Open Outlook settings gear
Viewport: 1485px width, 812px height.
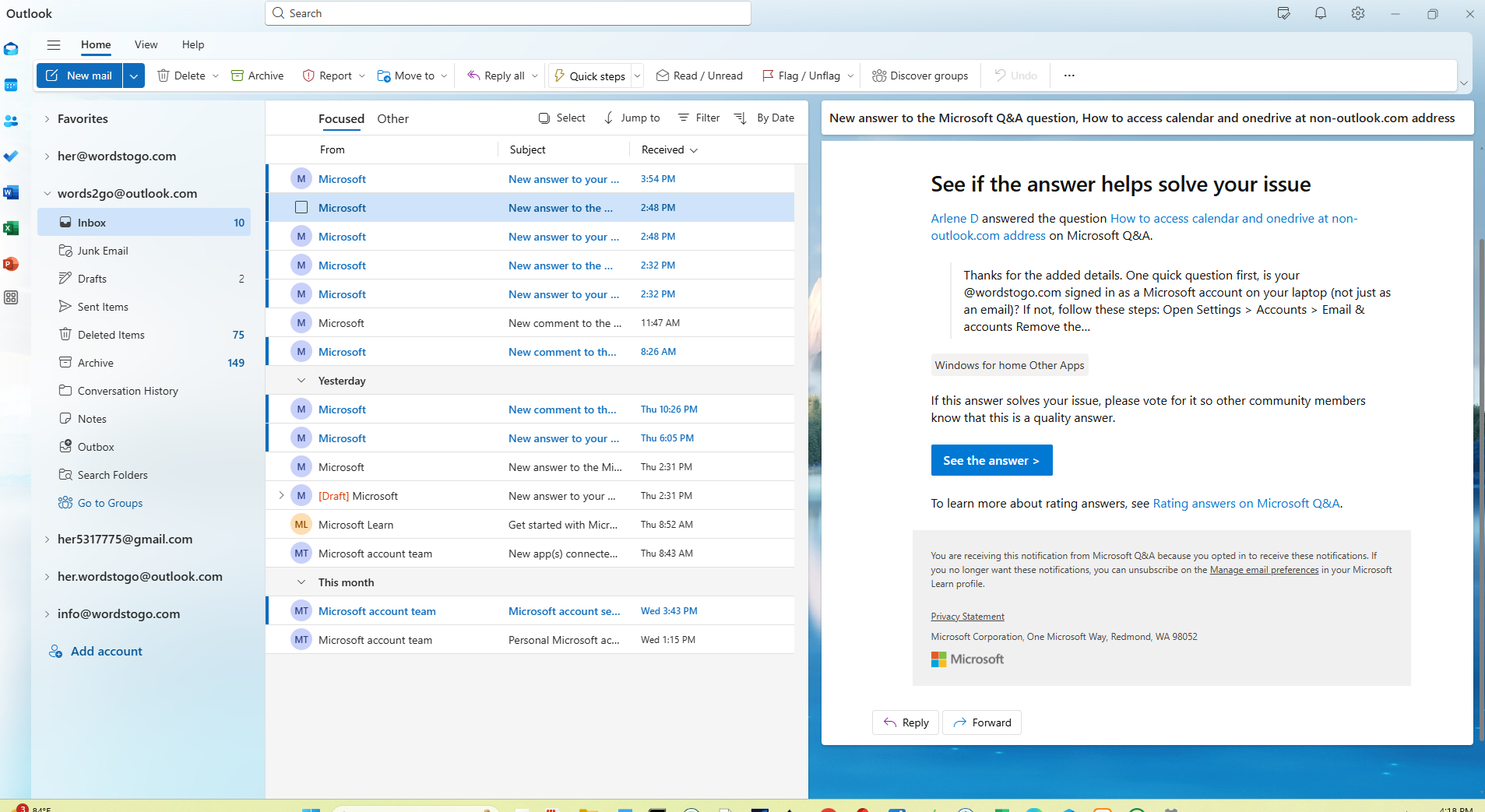1357,13
